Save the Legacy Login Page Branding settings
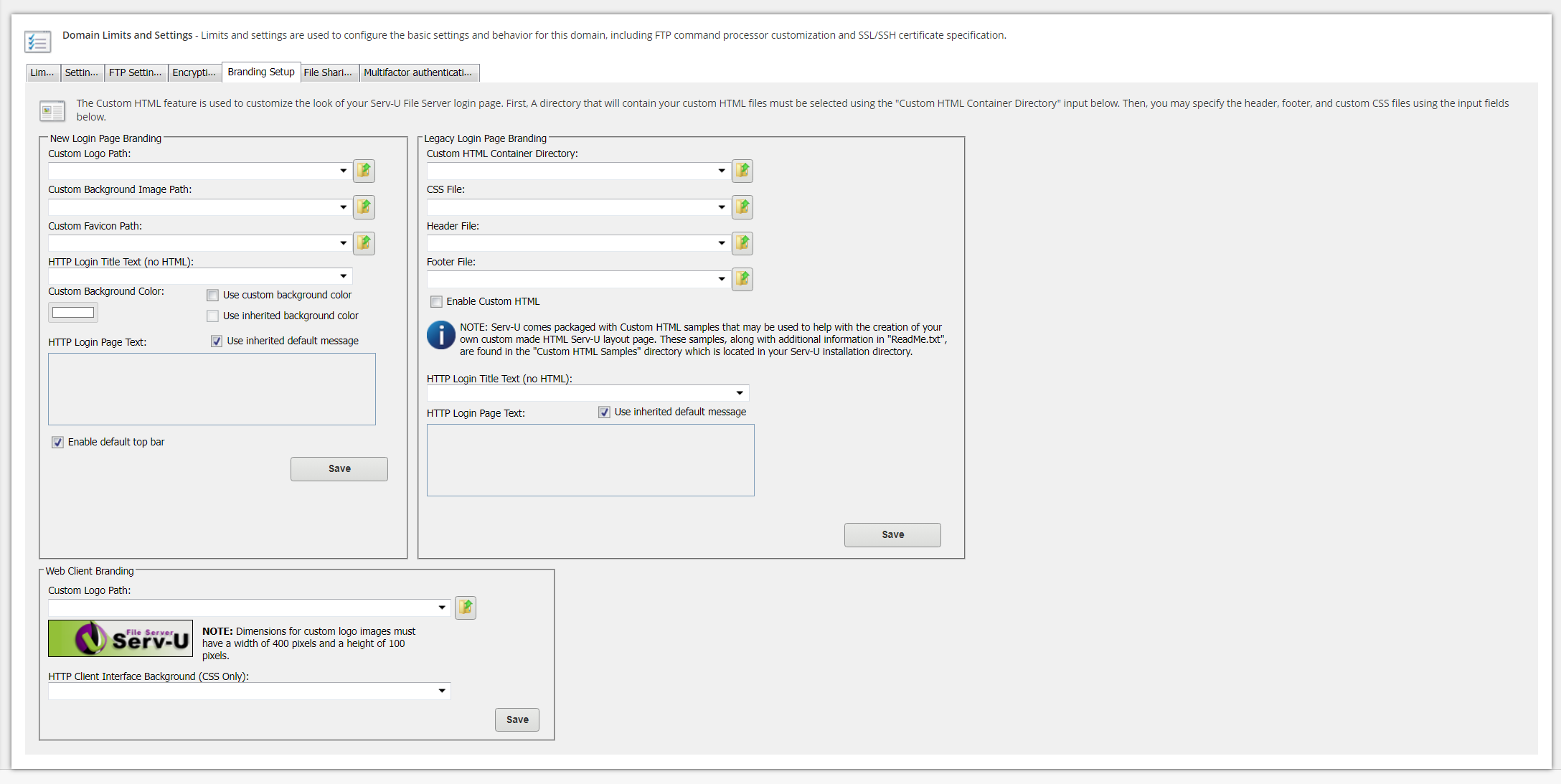The height and width of the screenshot is (784, 1561). 892,534
